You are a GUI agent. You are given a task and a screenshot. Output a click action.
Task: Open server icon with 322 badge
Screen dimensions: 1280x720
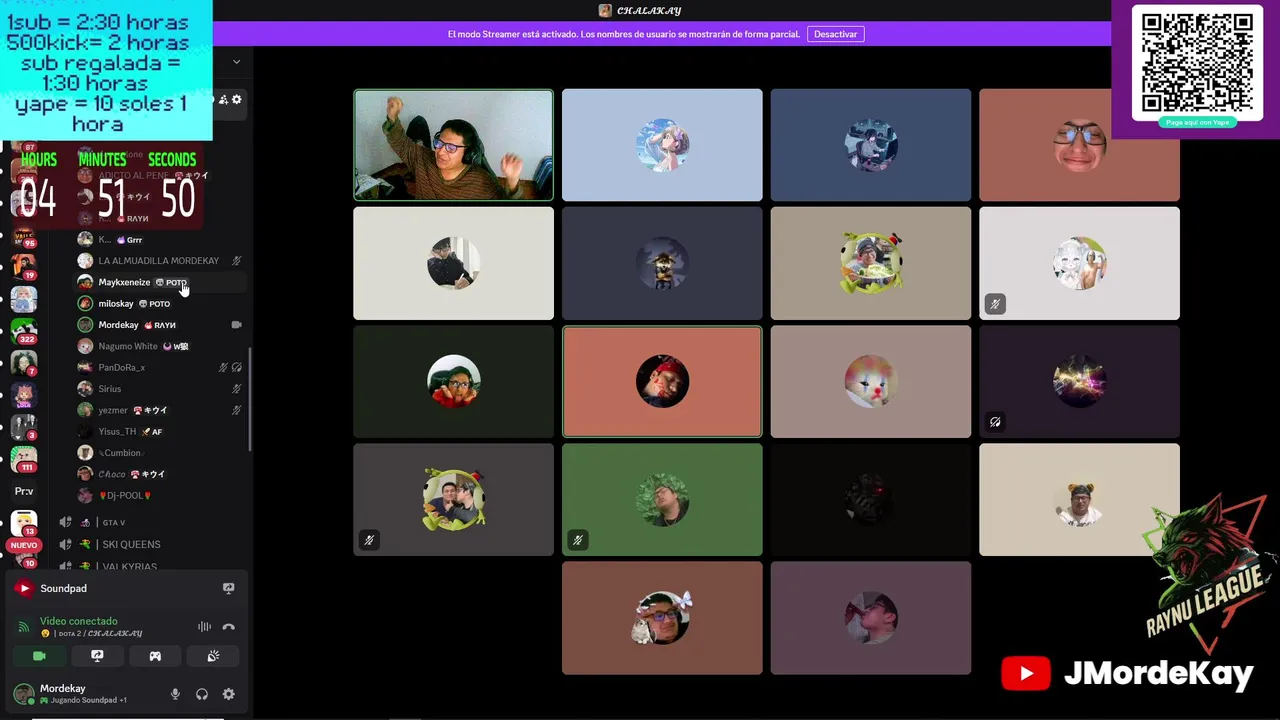tap(24, 330)
